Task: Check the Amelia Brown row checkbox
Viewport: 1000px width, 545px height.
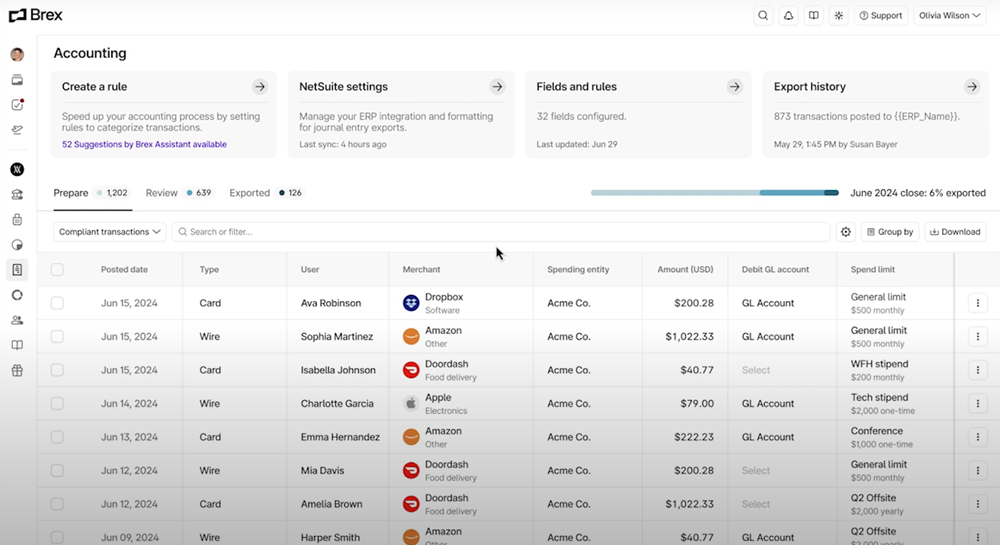Action: coord(57,504)
